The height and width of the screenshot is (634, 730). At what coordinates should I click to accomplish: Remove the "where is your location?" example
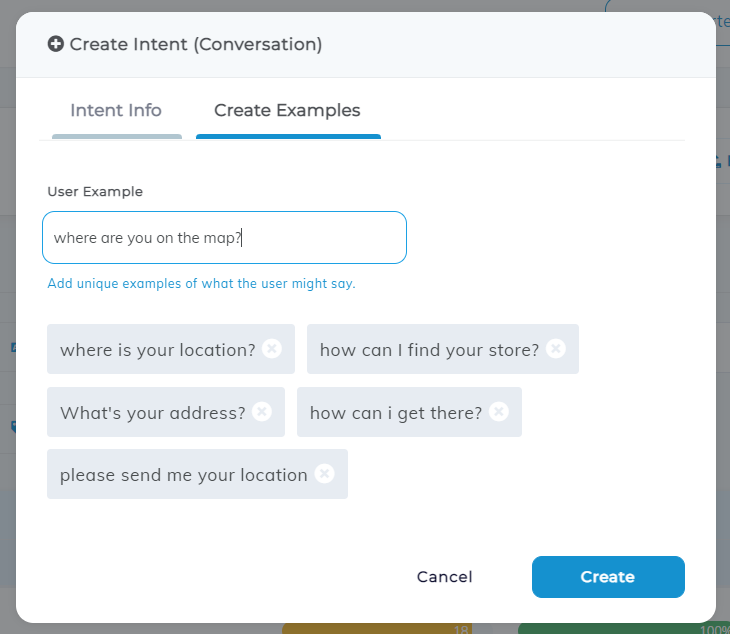click(x=272, y=349)
